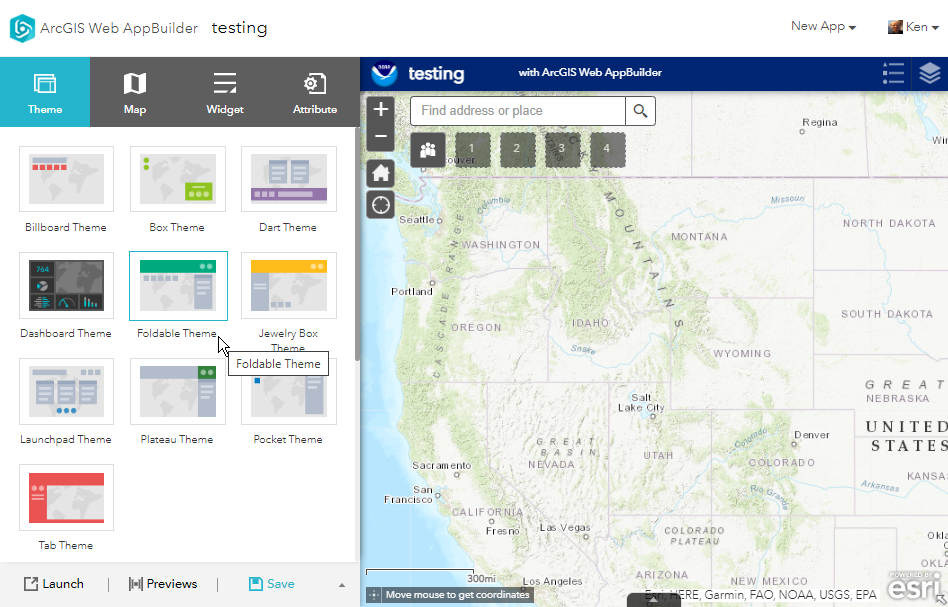Open the Layer List icon in header
The image size is (948, 607).
click(930, 73)
